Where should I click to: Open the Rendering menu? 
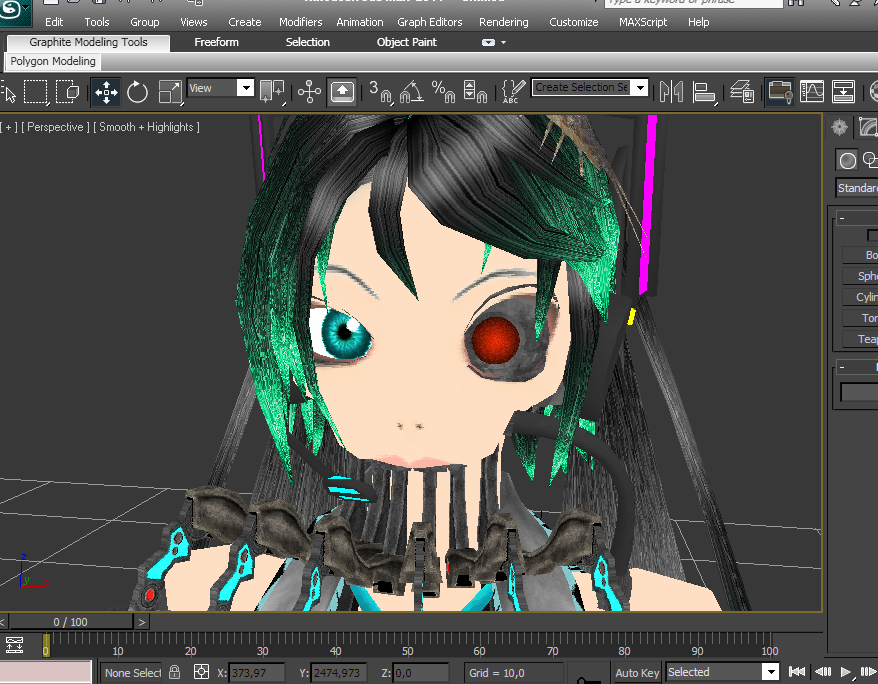point(503,22)
